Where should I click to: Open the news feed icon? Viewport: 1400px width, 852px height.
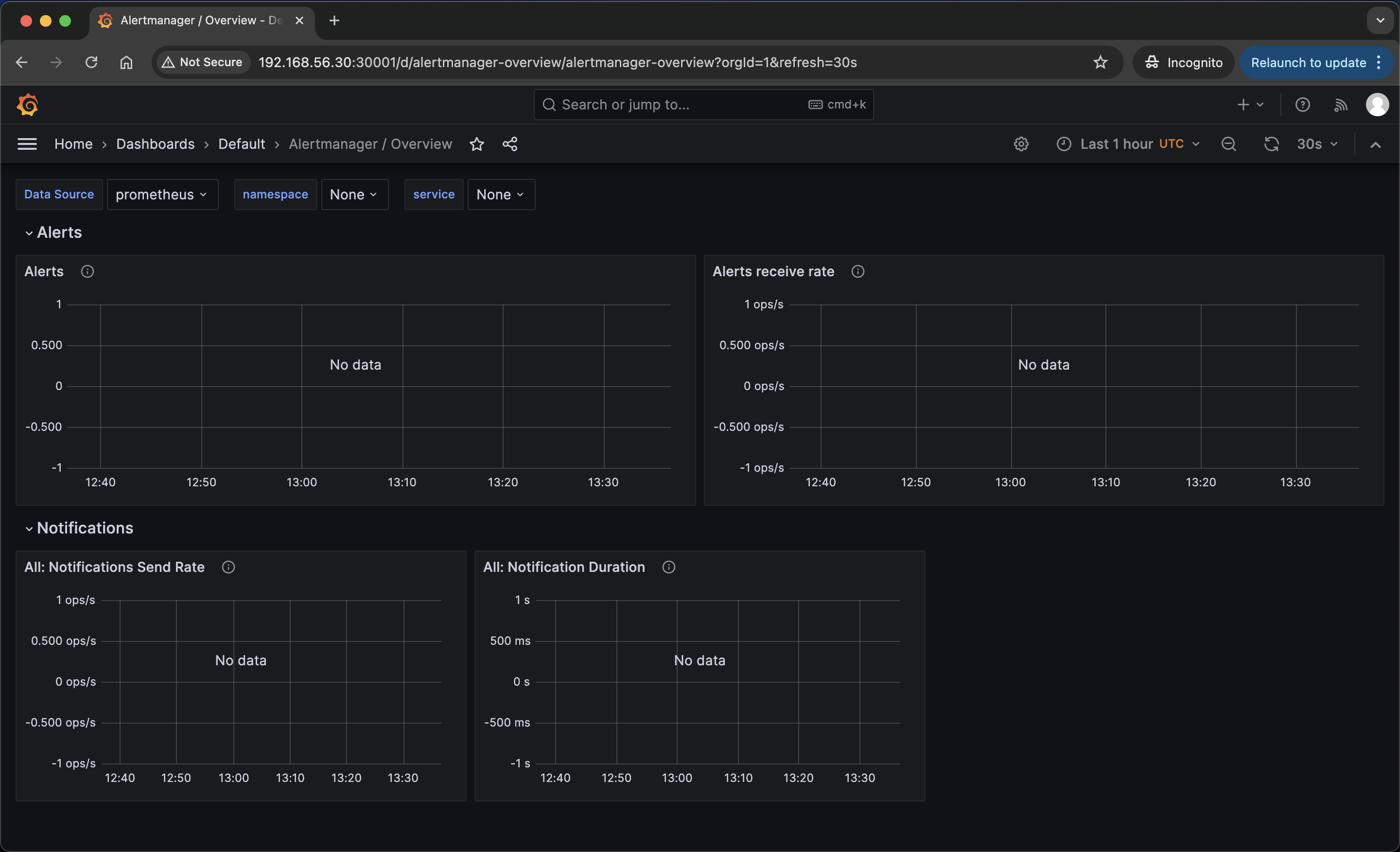1340,105
